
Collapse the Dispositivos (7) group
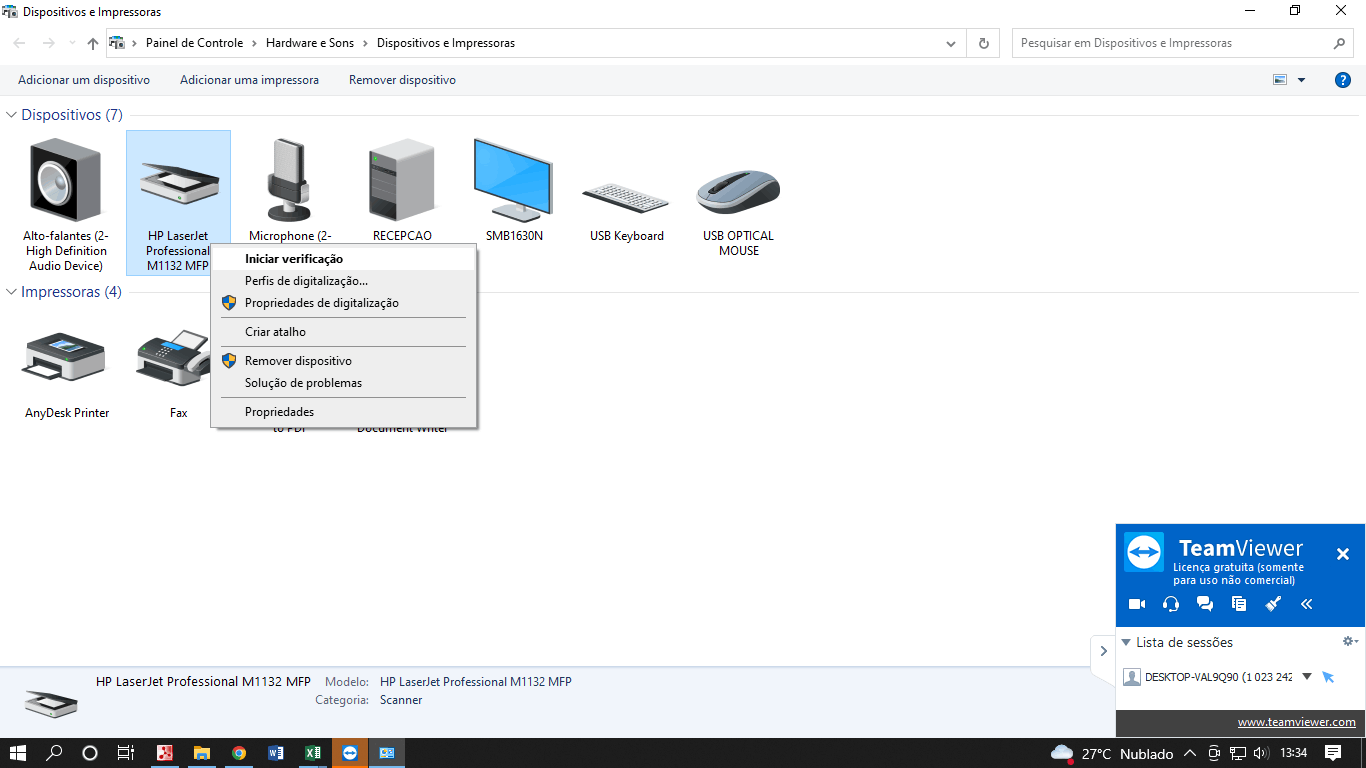(x=12, y=115)
